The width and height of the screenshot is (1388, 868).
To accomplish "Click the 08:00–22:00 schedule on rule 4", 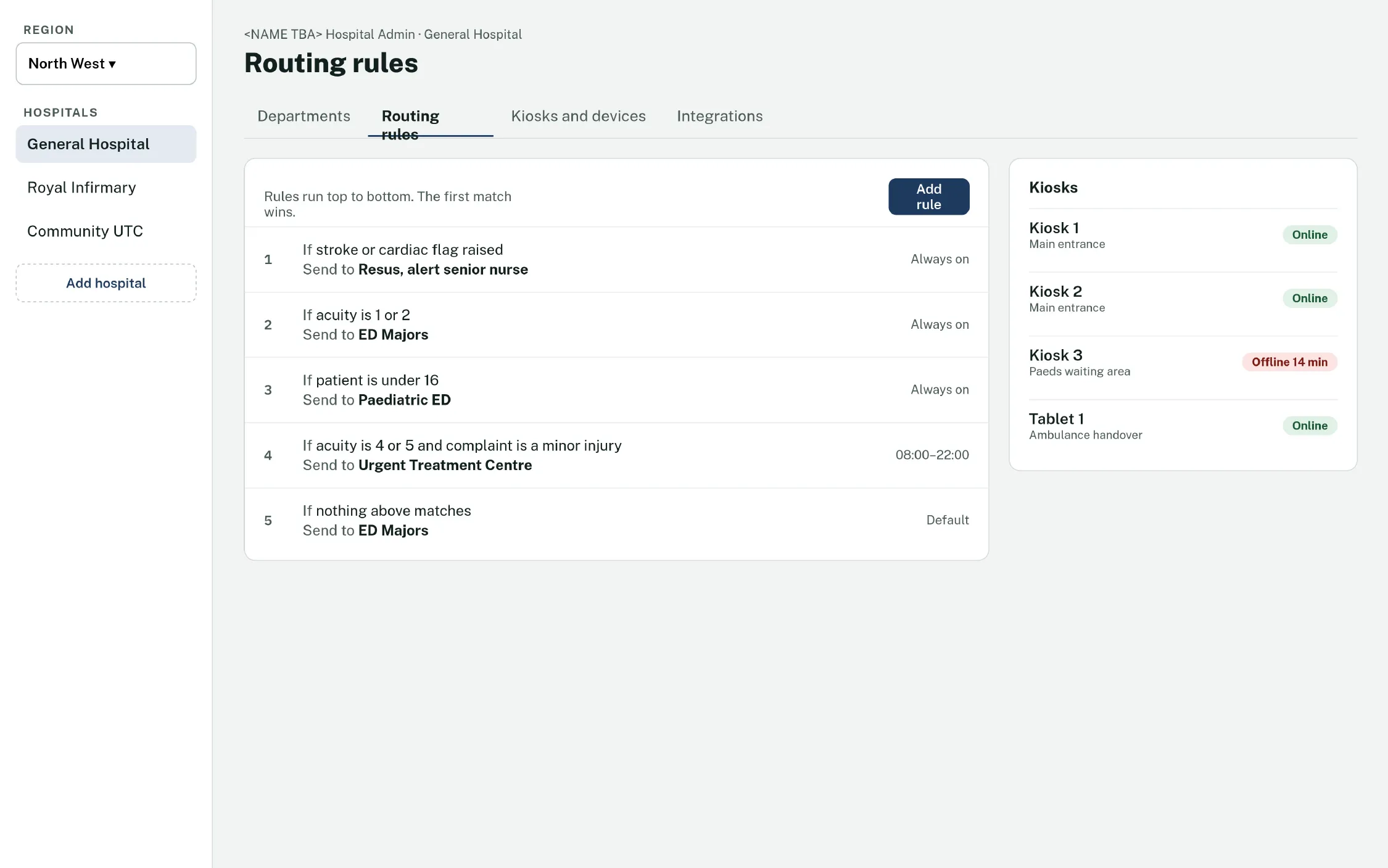I will coord(932,455).
